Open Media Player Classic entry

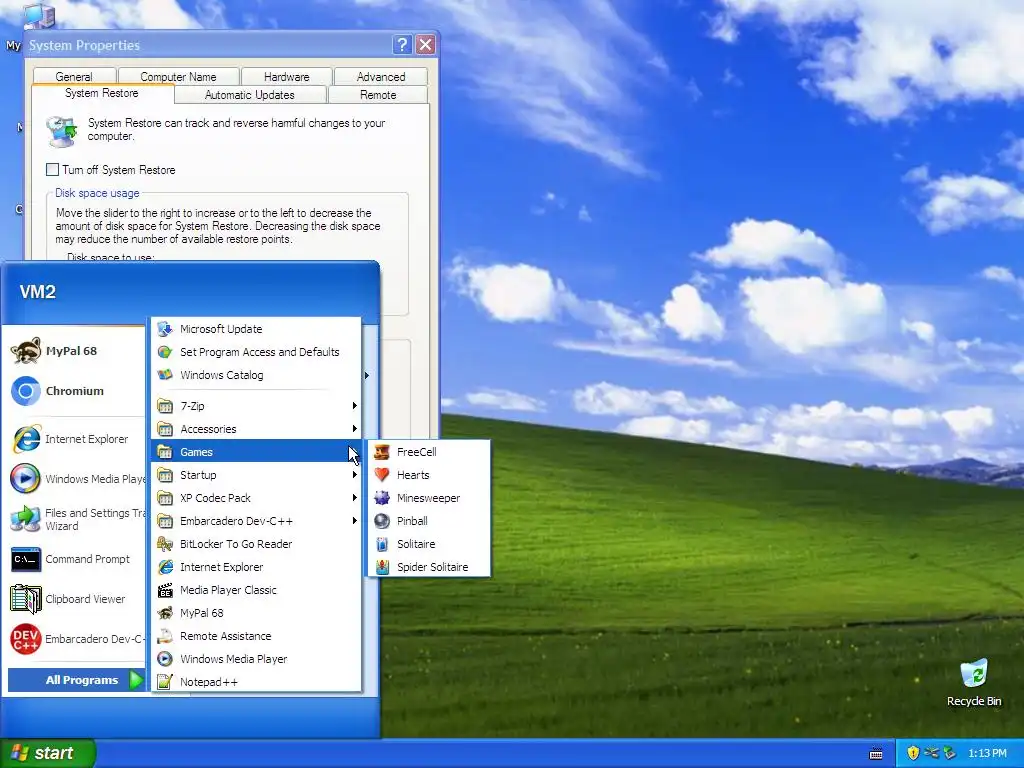pos(257,590)
